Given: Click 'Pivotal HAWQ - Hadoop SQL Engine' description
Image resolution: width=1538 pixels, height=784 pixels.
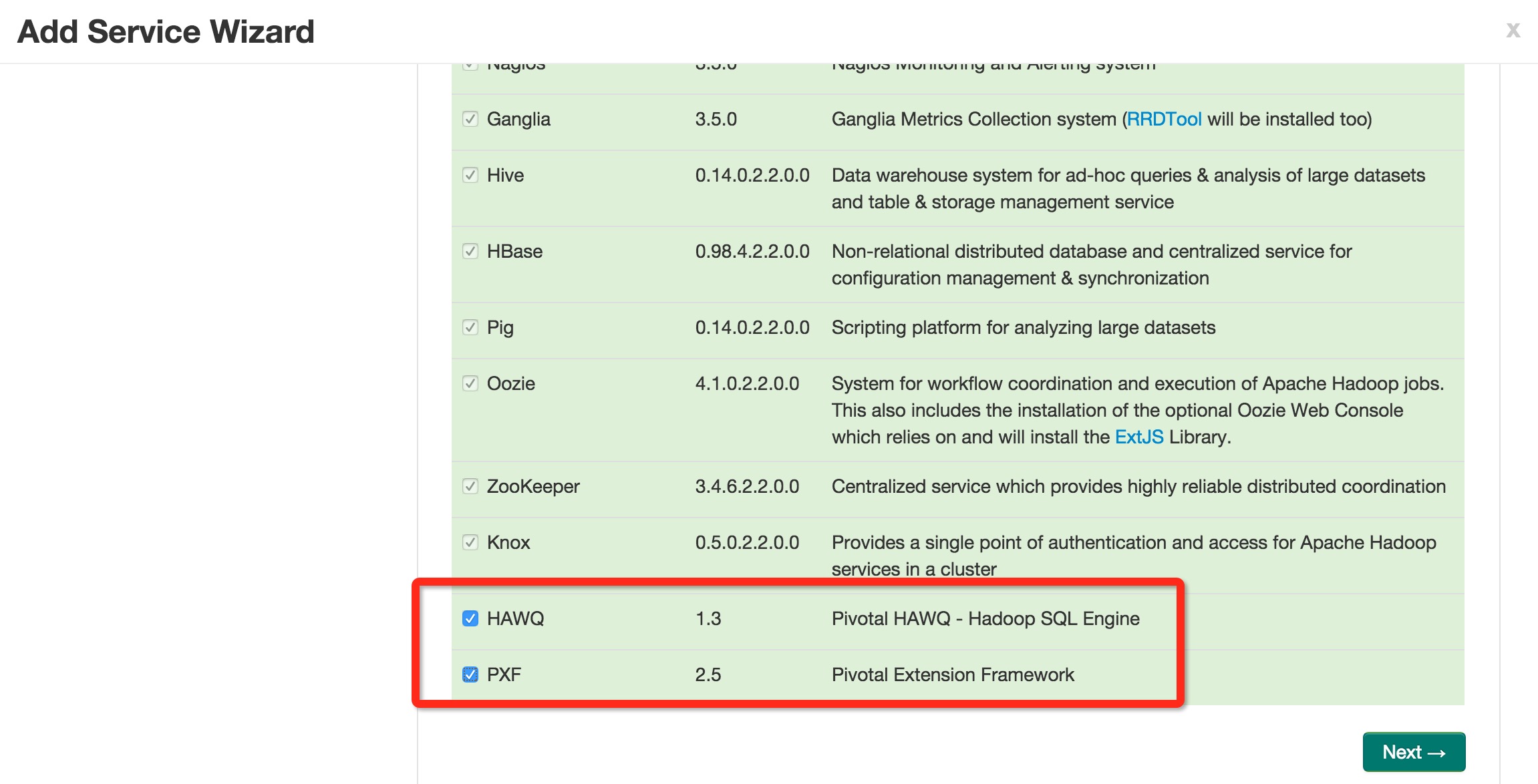Looking at the screenshot, I should tap(985, 618).
